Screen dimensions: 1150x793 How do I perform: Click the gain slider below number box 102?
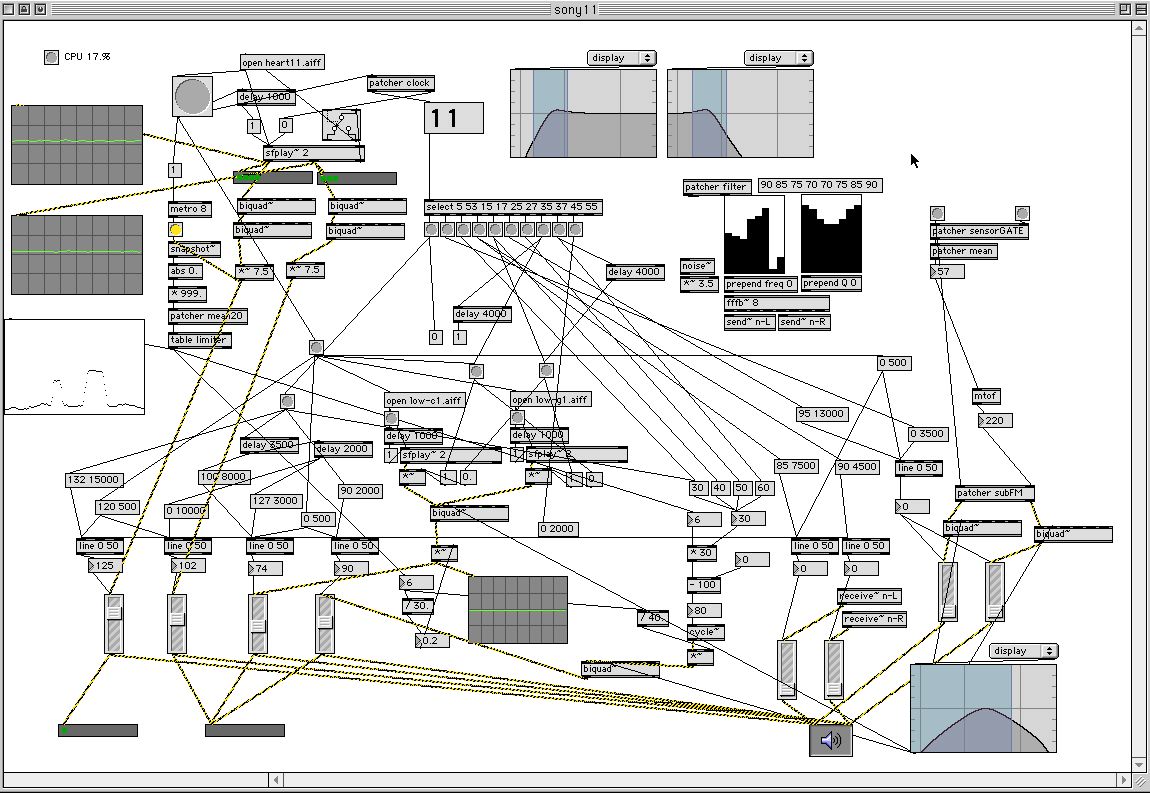[177, 624]
